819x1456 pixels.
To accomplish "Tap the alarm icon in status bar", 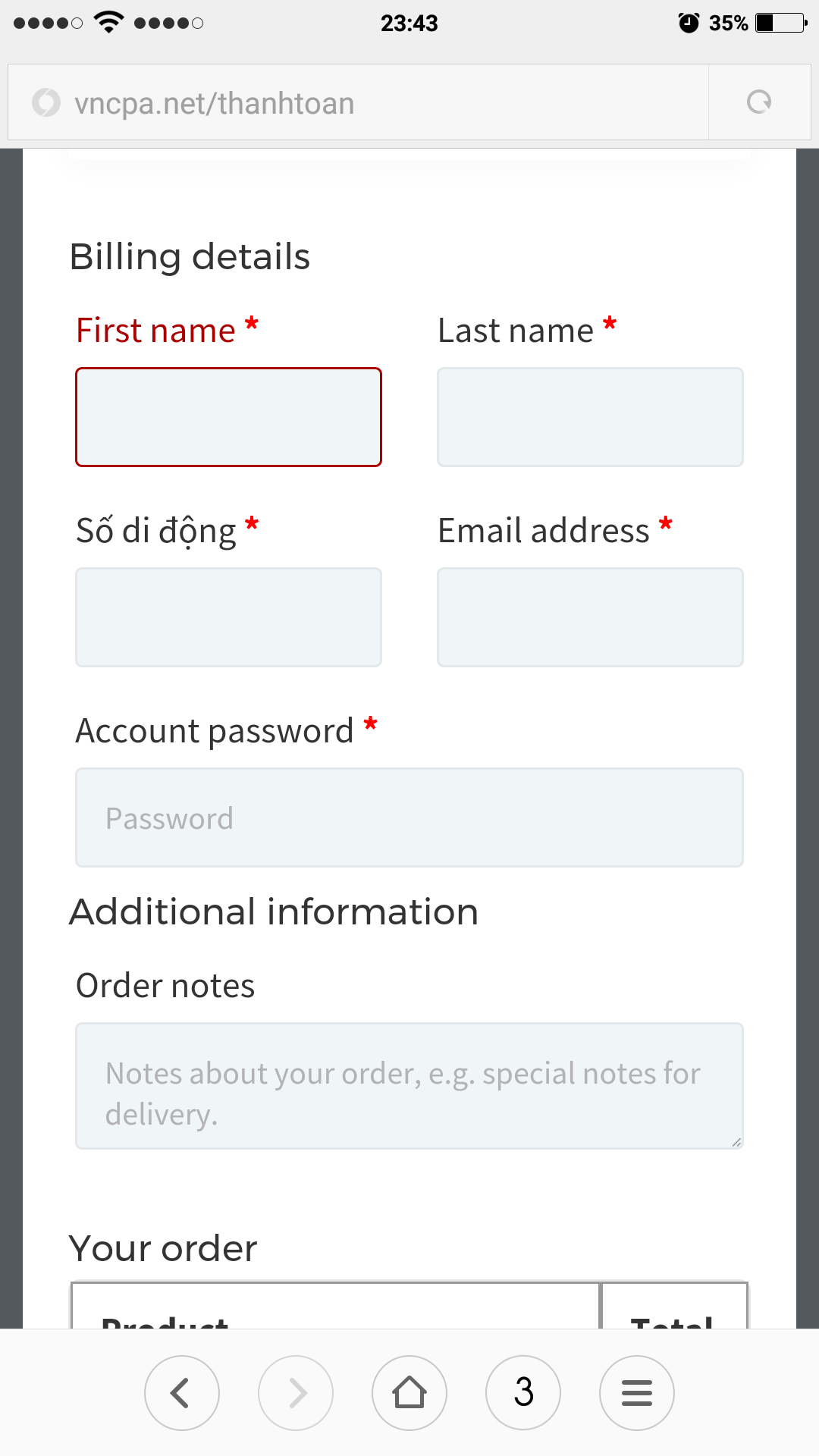I will click(x=689, y=24).
